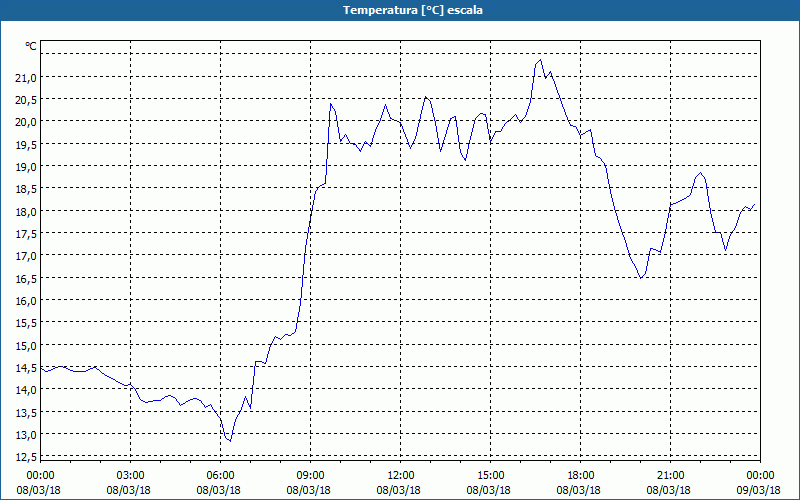Click the 09/03/18 date label
The image size is (800, 500).
(x=759, y=490)
